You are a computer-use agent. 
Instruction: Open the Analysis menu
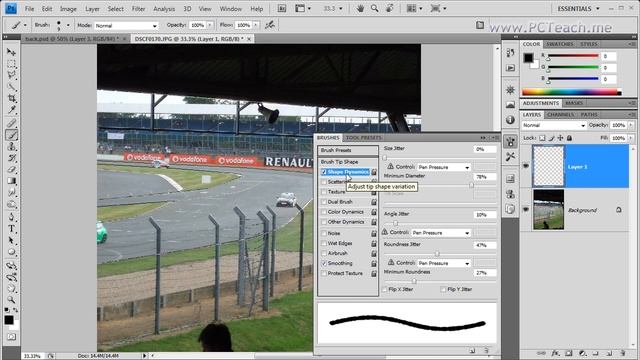(164, 9)
